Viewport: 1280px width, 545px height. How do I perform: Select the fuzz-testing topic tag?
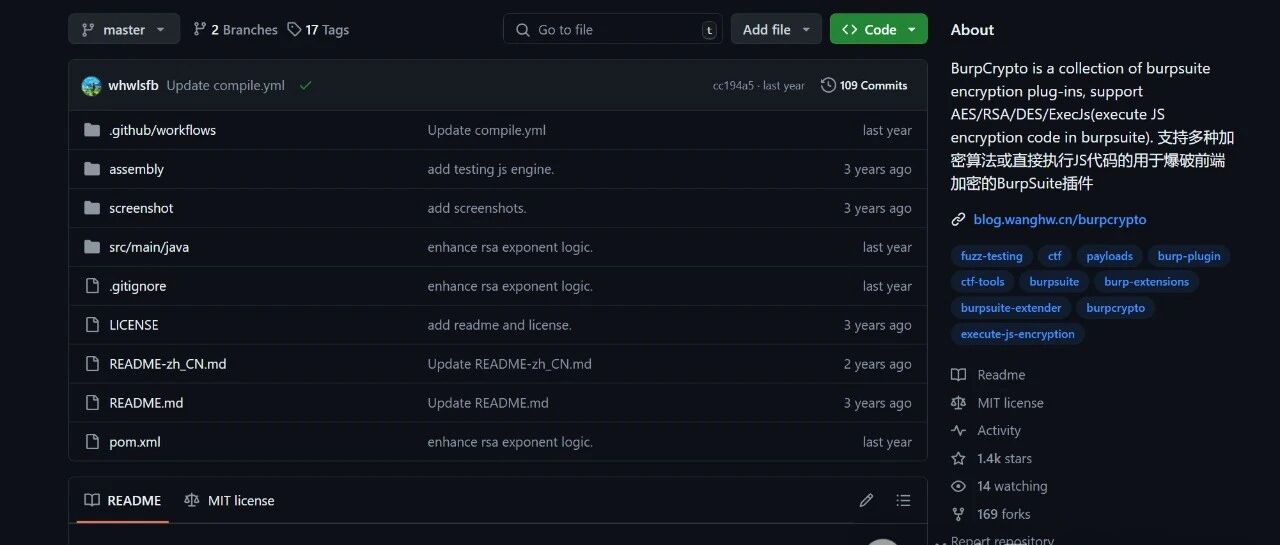point(992,256)
